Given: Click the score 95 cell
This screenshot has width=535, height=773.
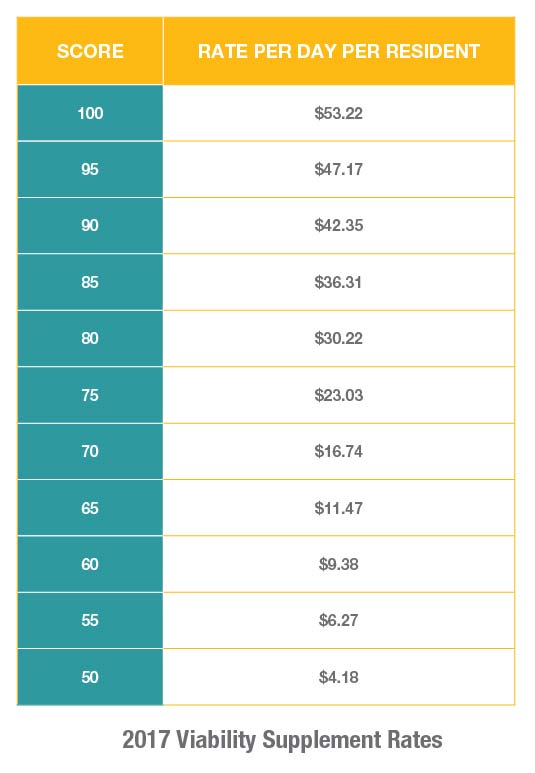Looking at the screenshot, I should (90, 169).
